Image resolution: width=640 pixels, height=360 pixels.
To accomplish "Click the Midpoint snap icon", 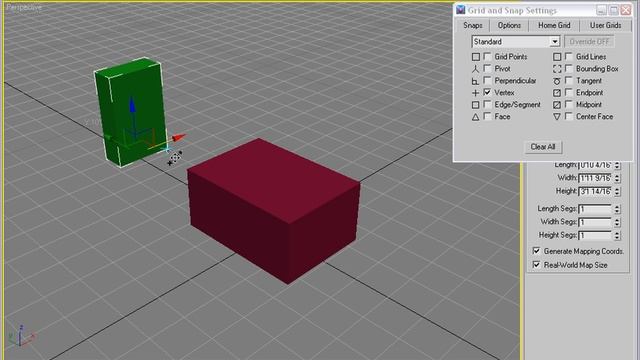I will pyautogui.click(x=557, y=105).
